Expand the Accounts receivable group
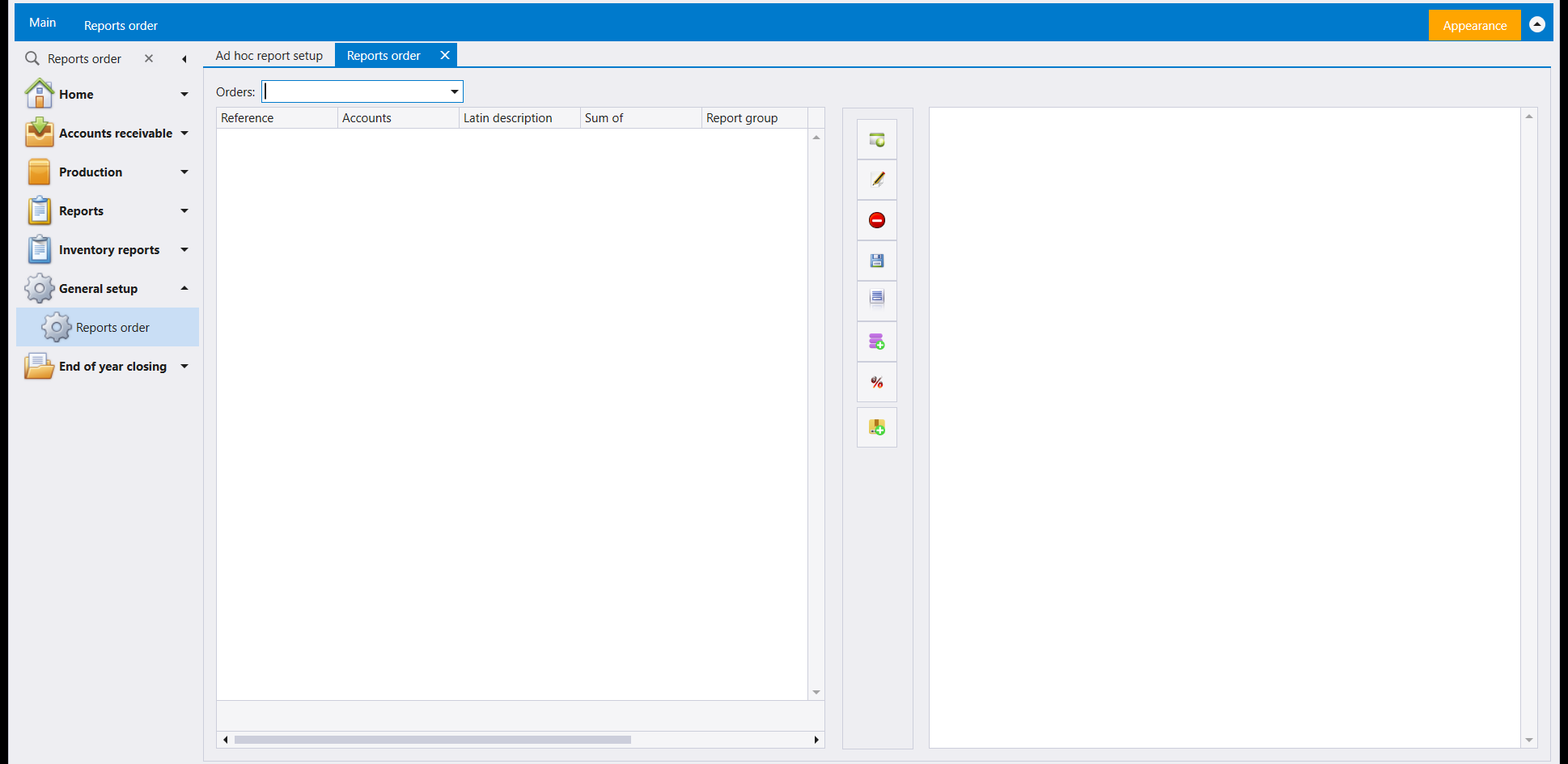 coord(184,134)
